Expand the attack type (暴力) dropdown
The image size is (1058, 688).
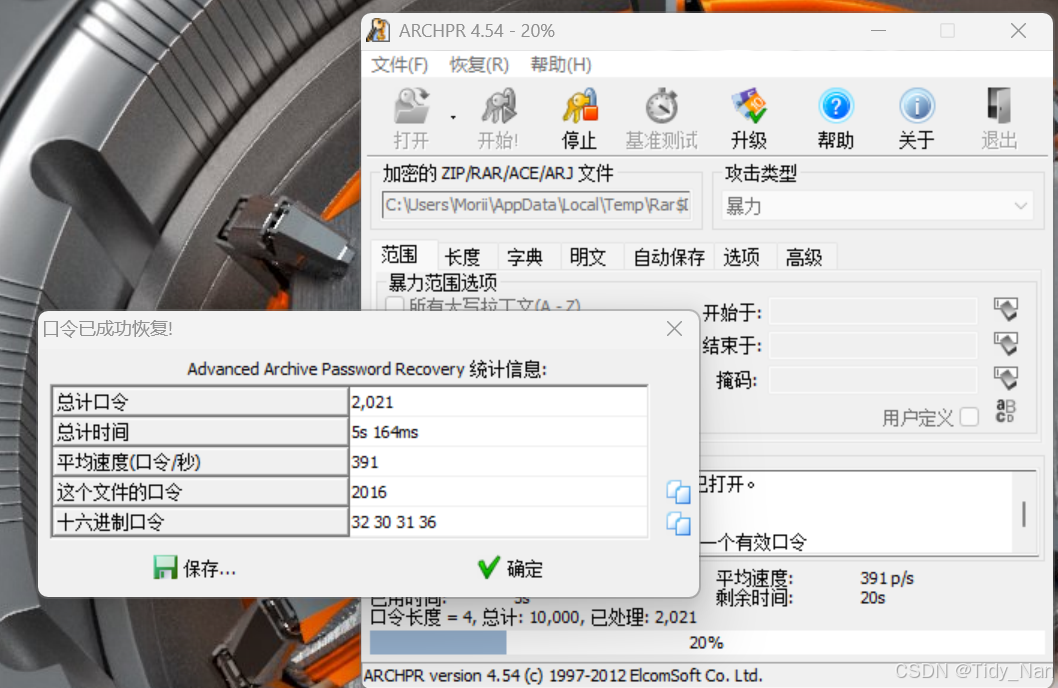click(x=879, y=206)
